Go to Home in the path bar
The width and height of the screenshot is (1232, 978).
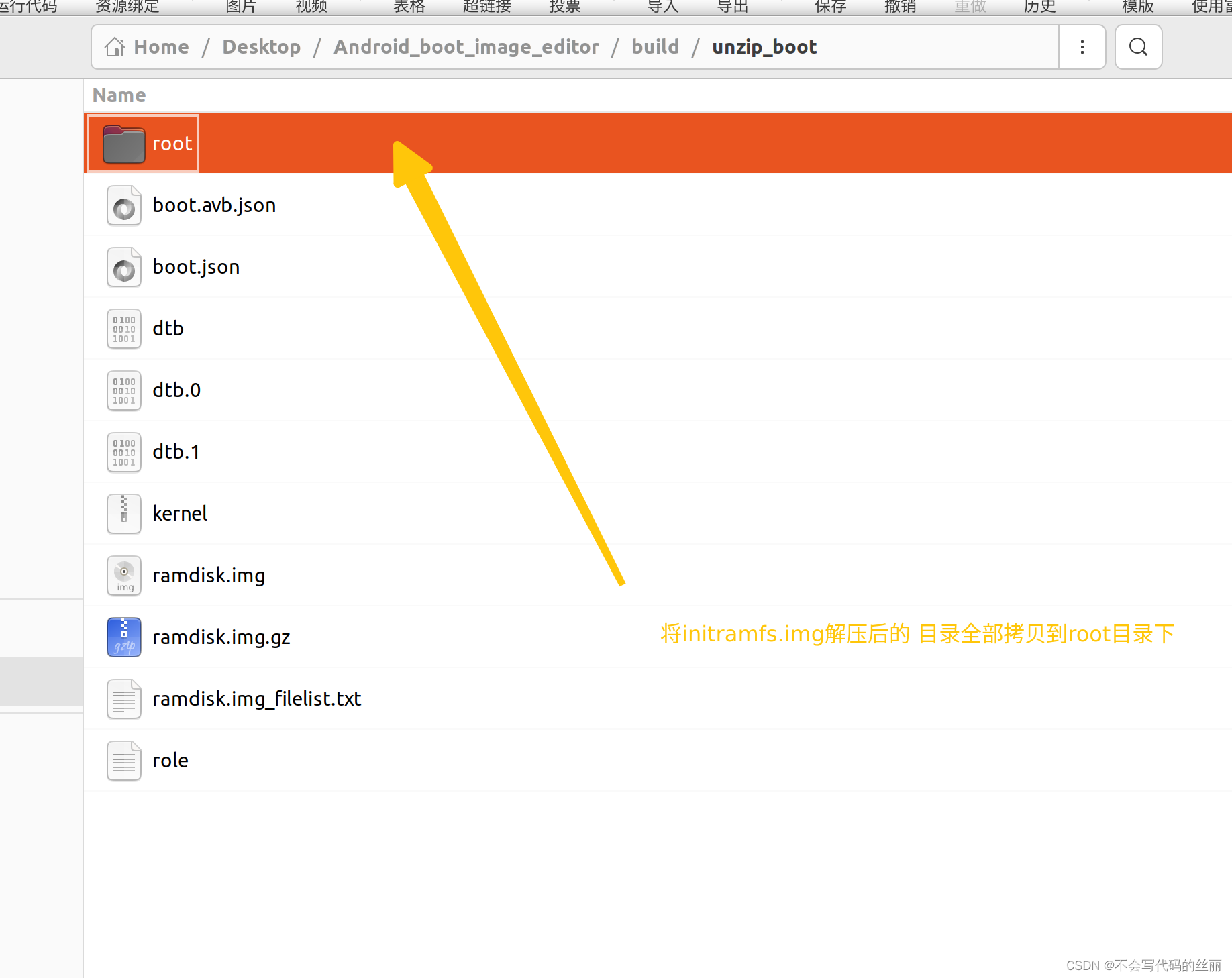point(161,47)
